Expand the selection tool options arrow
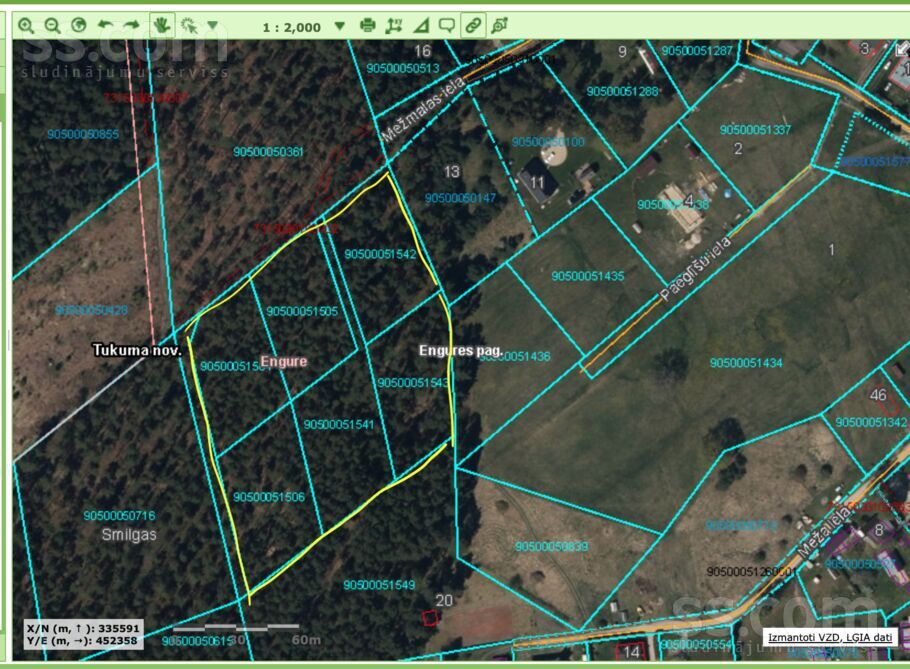 click(212, 25)
